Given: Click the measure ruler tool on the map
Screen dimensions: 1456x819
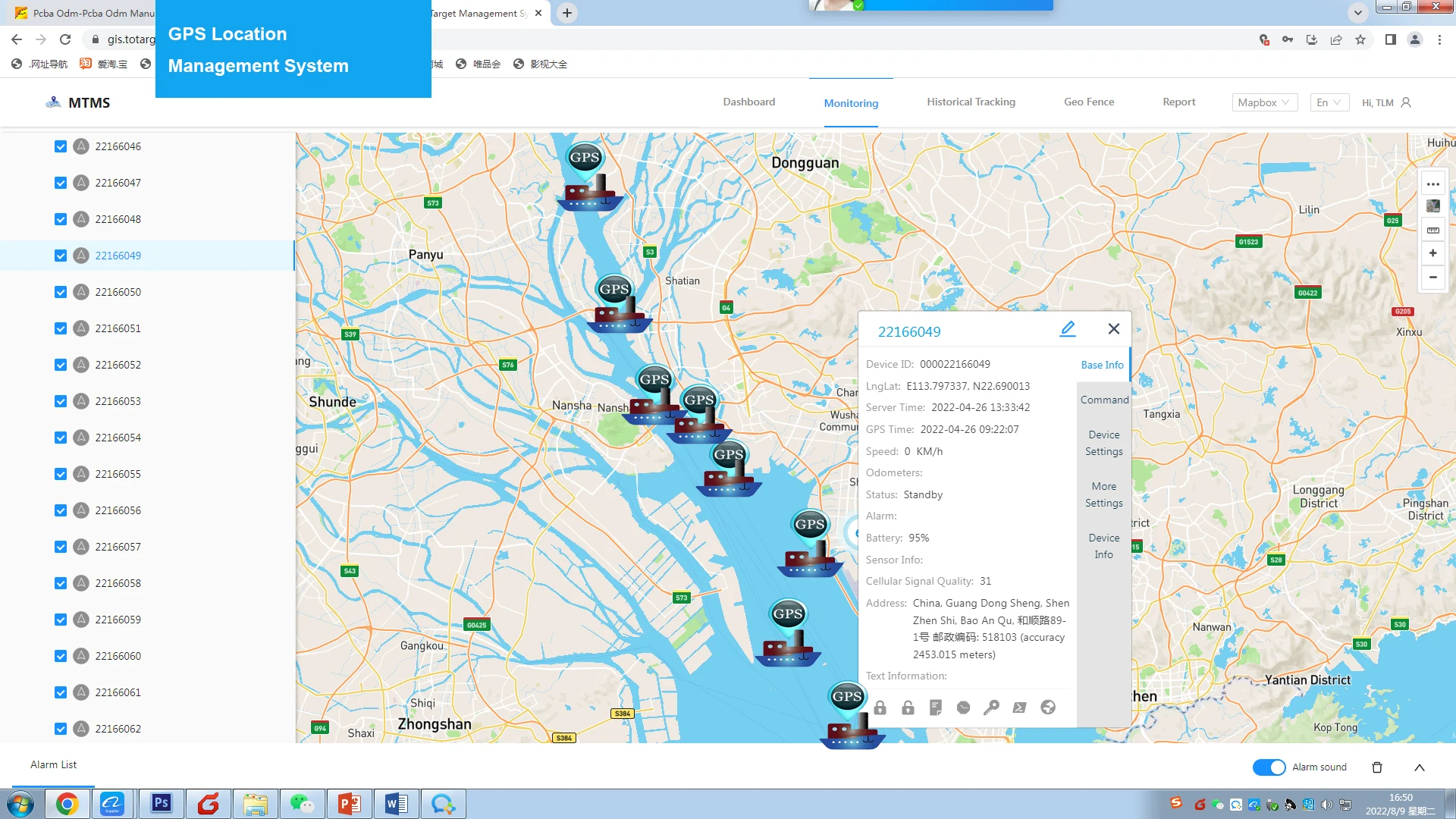Looking at the screenshot, I should 1433,231.
